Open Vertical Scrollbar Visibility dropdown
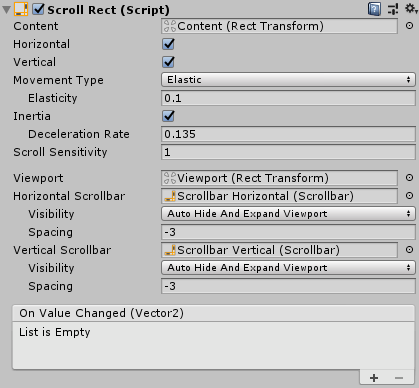Screen dimensions: 419x388 pyautogui.click(x=288, y=268)
